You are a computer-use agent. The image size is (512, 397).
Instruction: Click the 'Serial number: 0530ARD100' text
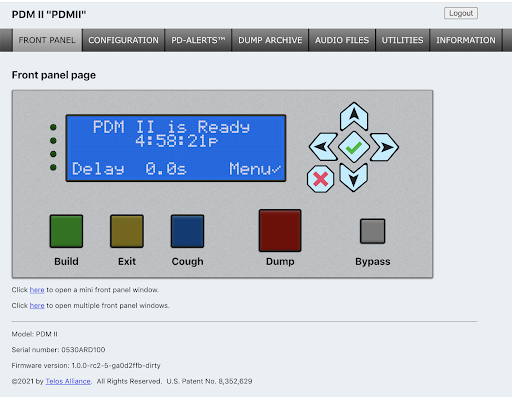[x=58, y=350]
